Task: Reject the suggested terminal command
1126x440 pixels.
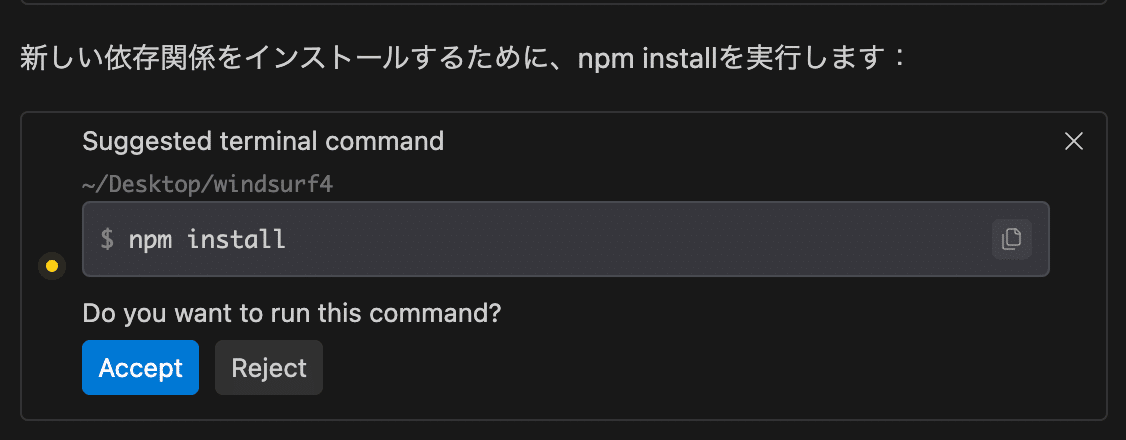Action: (268, 368)
